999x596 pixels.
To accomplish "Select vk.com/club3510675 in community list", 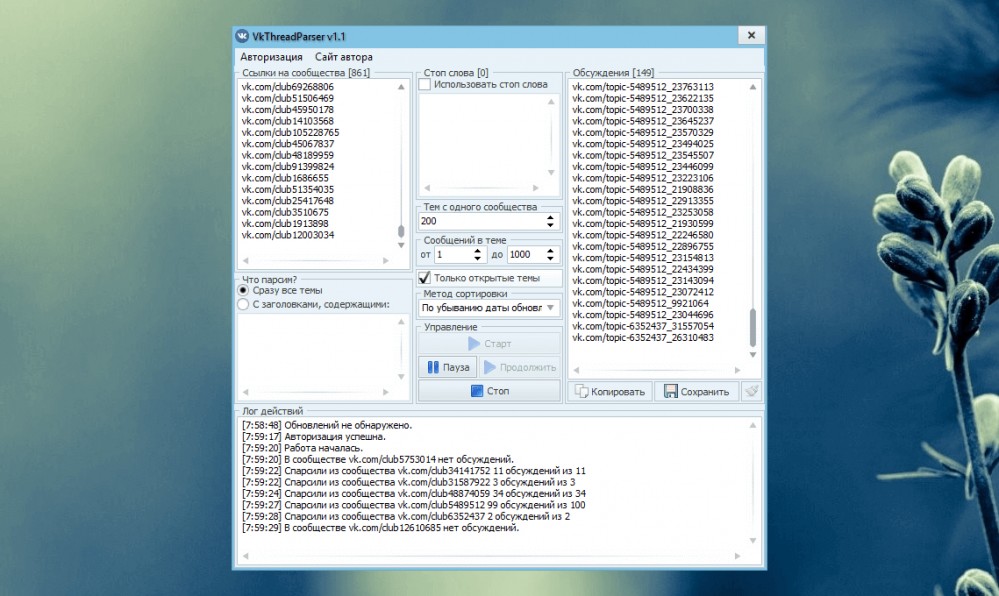I will click(x=285, y=212).
